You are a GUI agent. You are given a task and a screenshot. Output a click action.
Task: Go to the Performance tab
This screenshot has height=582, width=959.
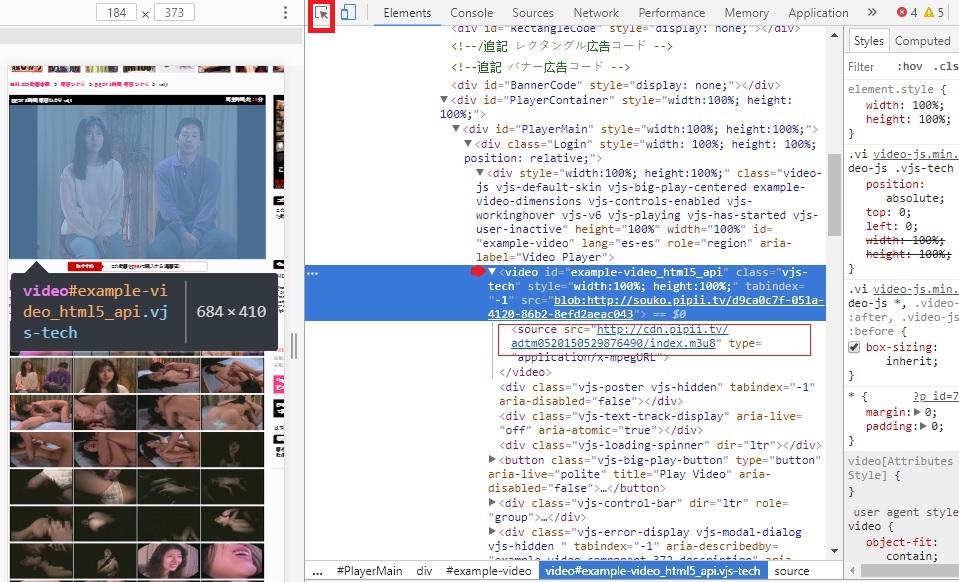[x=672, y=12]
